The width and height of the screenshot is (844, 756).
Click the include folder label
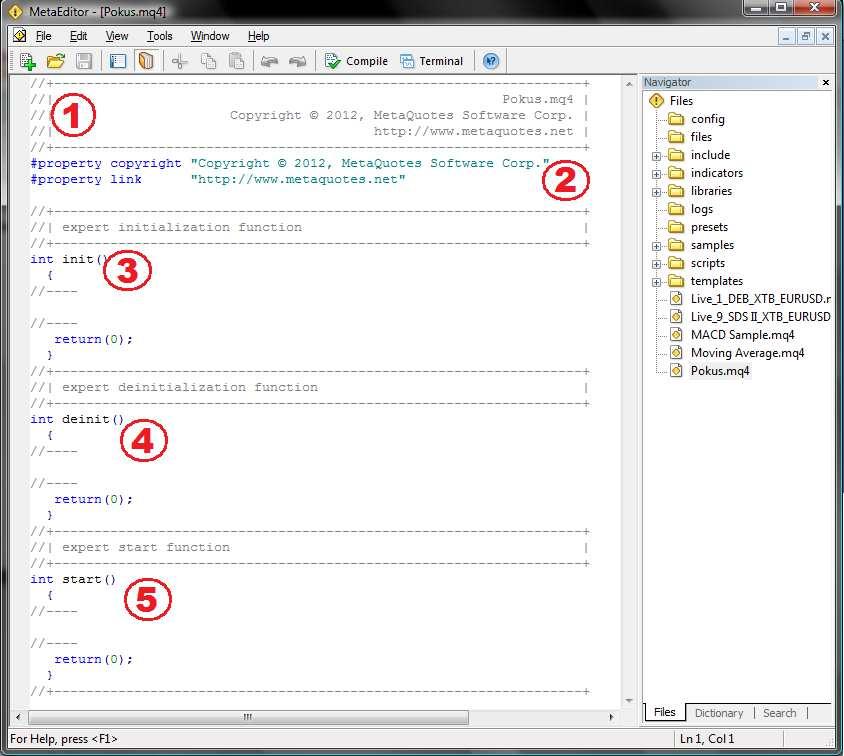[x=710, y=155]
